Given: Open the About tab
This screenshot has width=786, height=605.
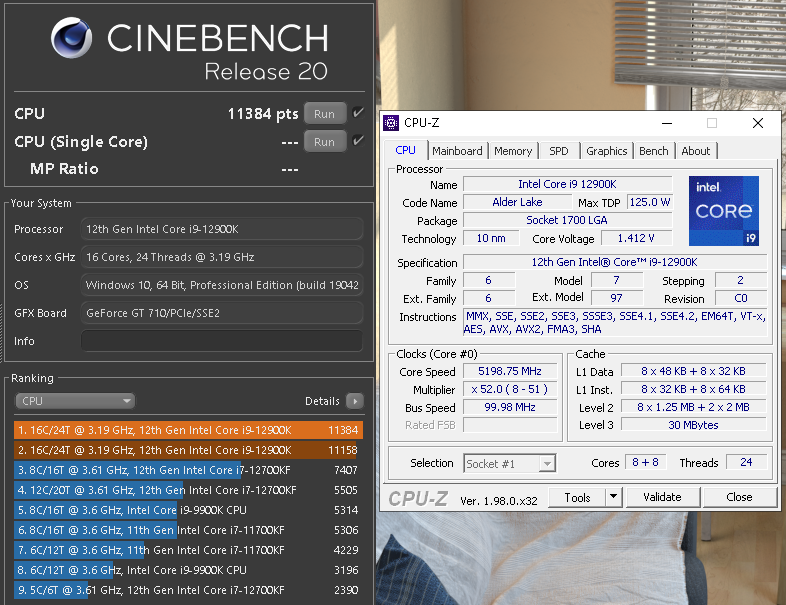Looking at the screenshot, I should click(696, 151).
